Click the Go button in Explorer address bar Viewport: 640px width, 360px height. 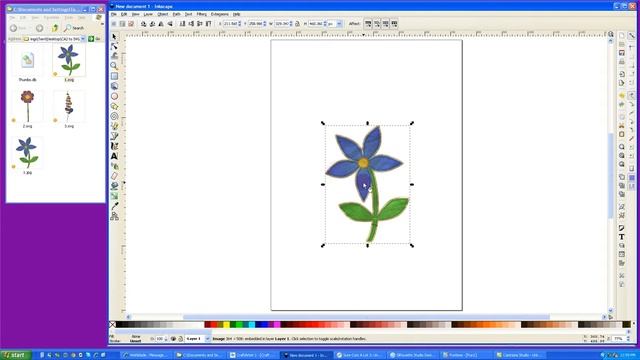tap(94, 39)
